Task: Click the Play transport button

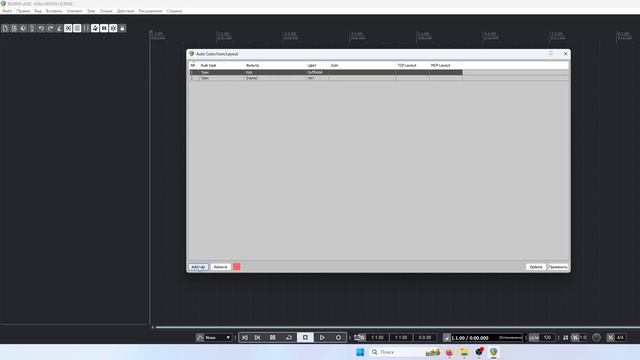Action: tap(322, 338)
